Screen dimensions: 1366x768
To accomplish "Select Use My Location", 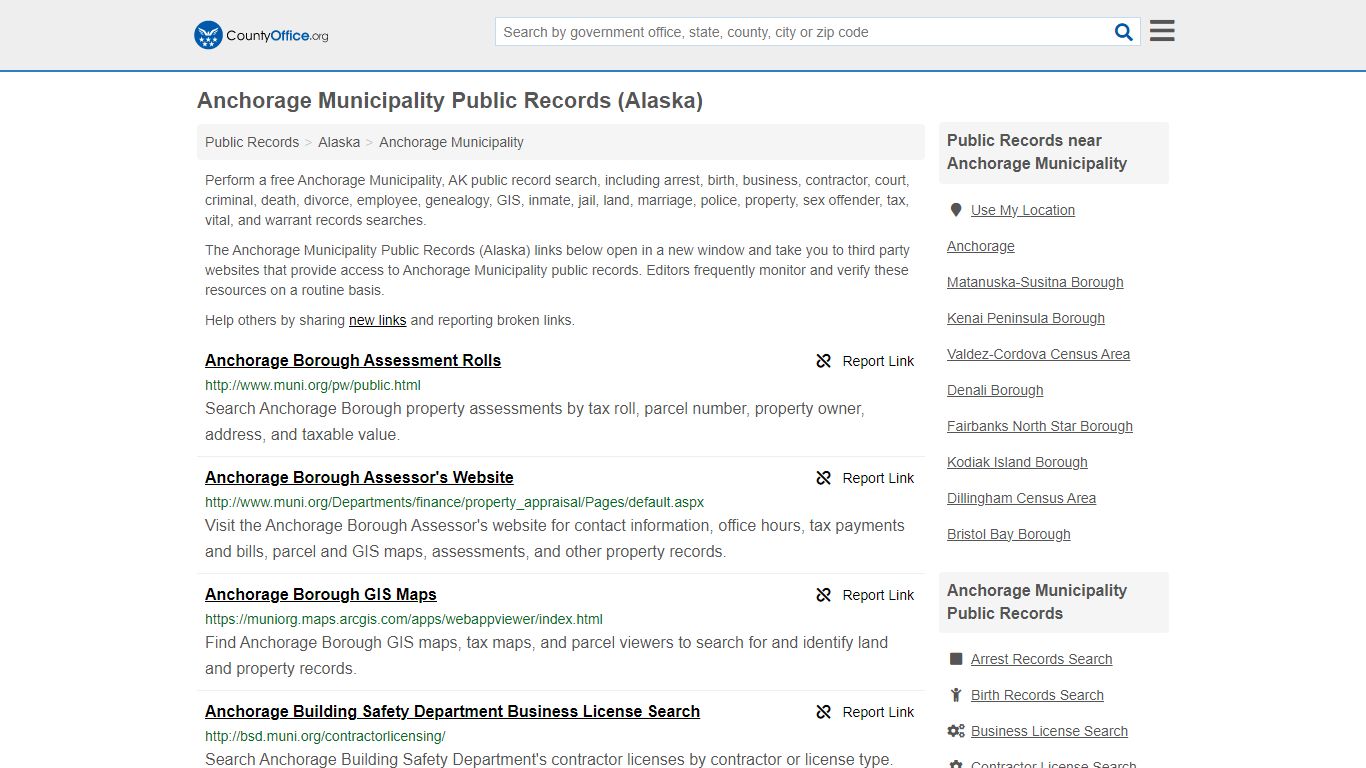I will pyautogui.click(x=1023, y=210).
